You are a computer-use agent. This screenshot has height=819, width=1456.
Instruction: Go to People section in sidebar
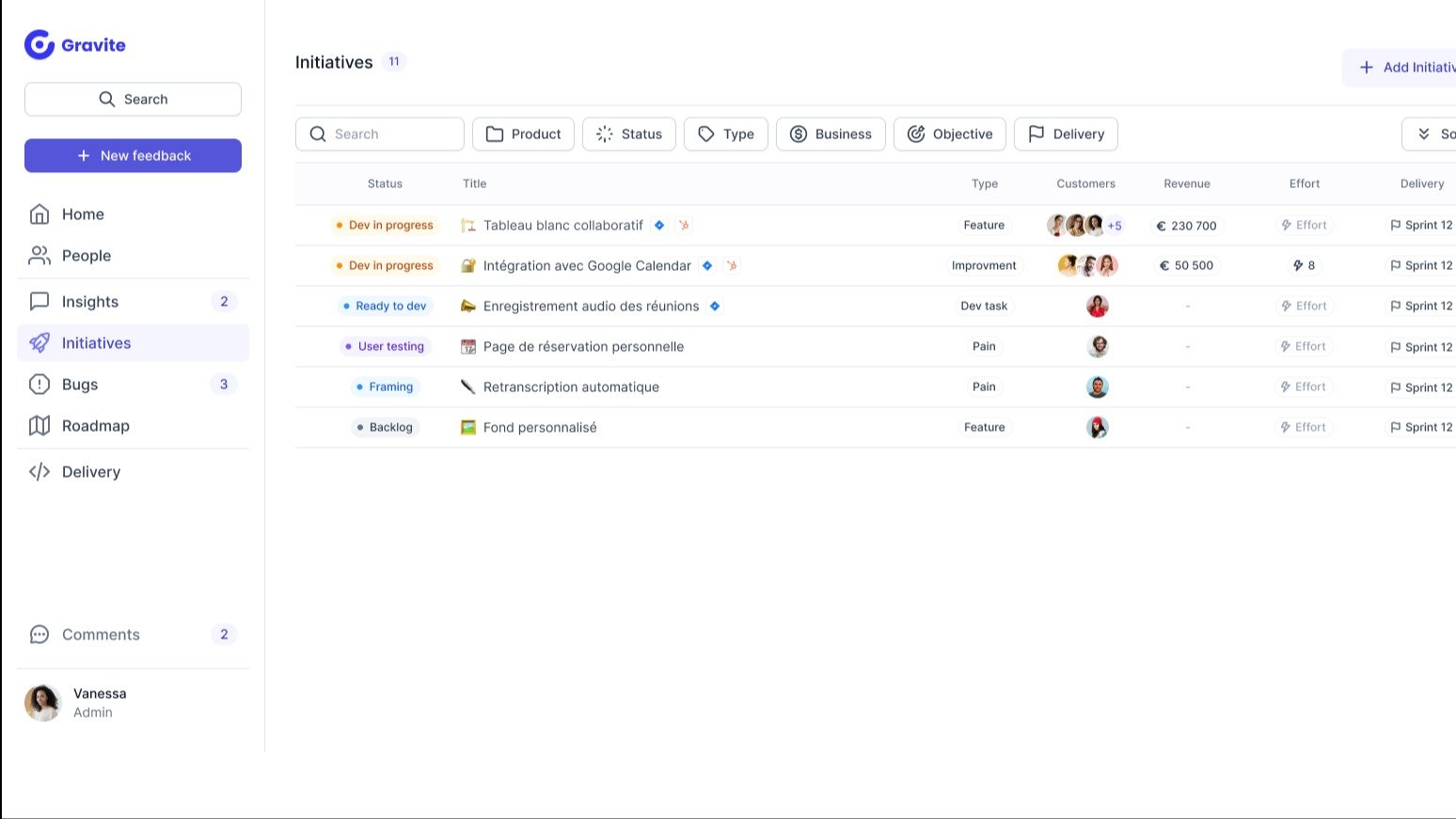point(86,256)
